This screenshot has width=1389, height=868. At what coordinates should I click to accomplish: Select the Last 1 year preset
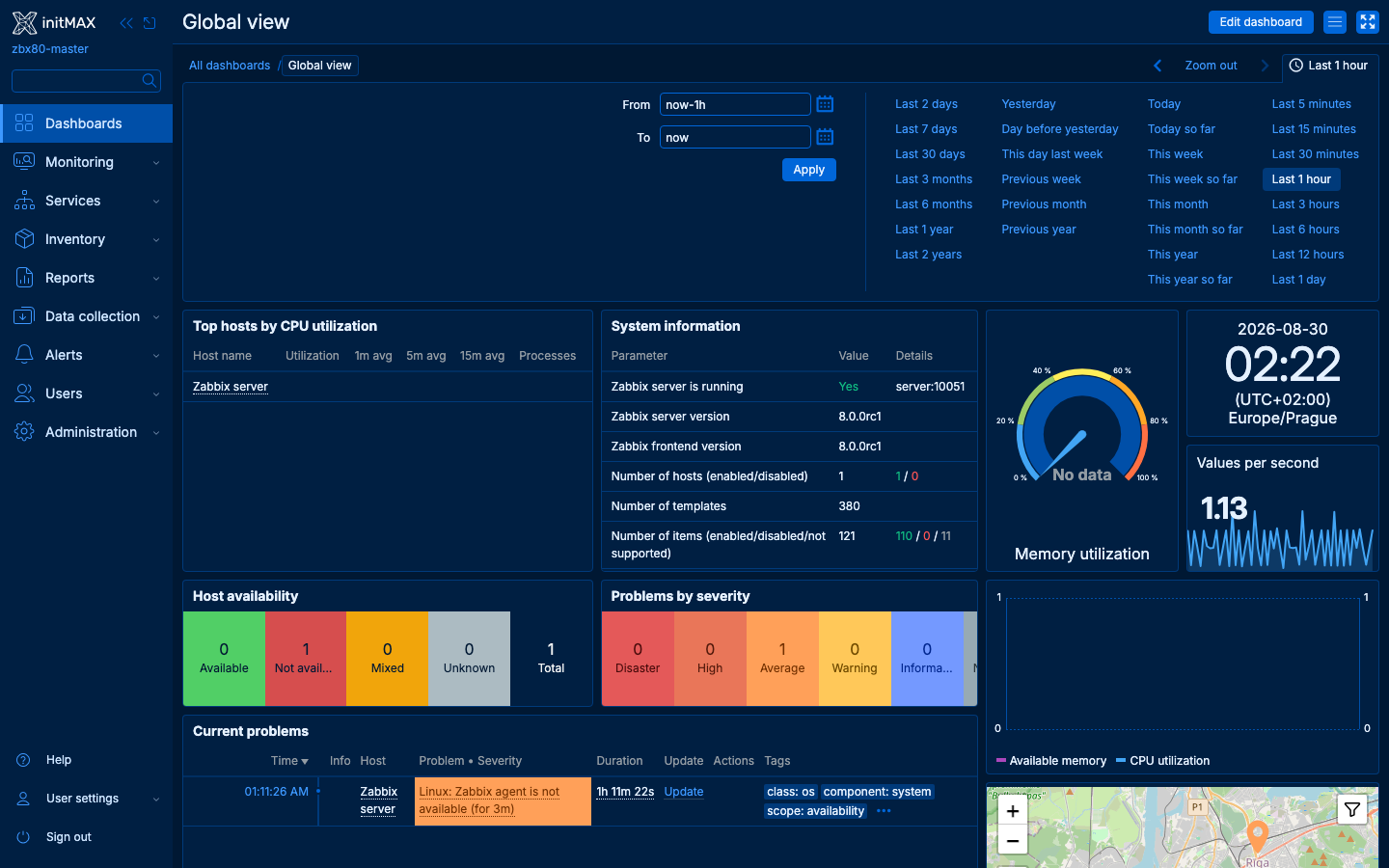[x=924, y=230]
